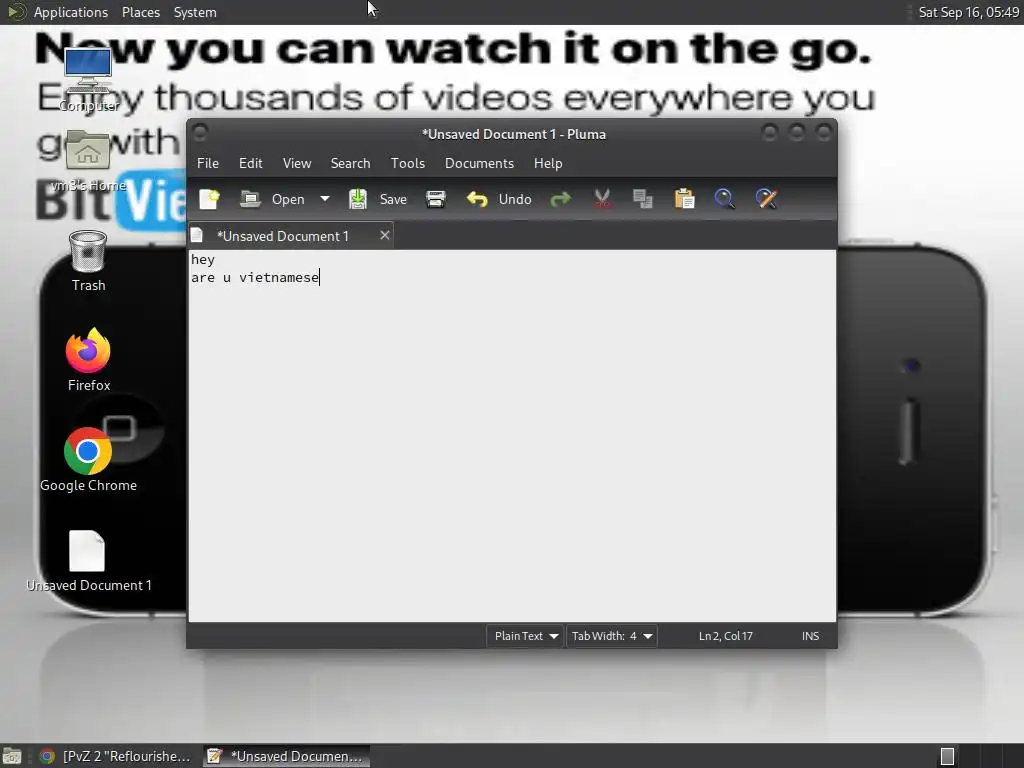The width and height of the screenshot is (1024, 768).
Task: Click the Print icon in the toolbar
Action: click(x=436, y=199)
